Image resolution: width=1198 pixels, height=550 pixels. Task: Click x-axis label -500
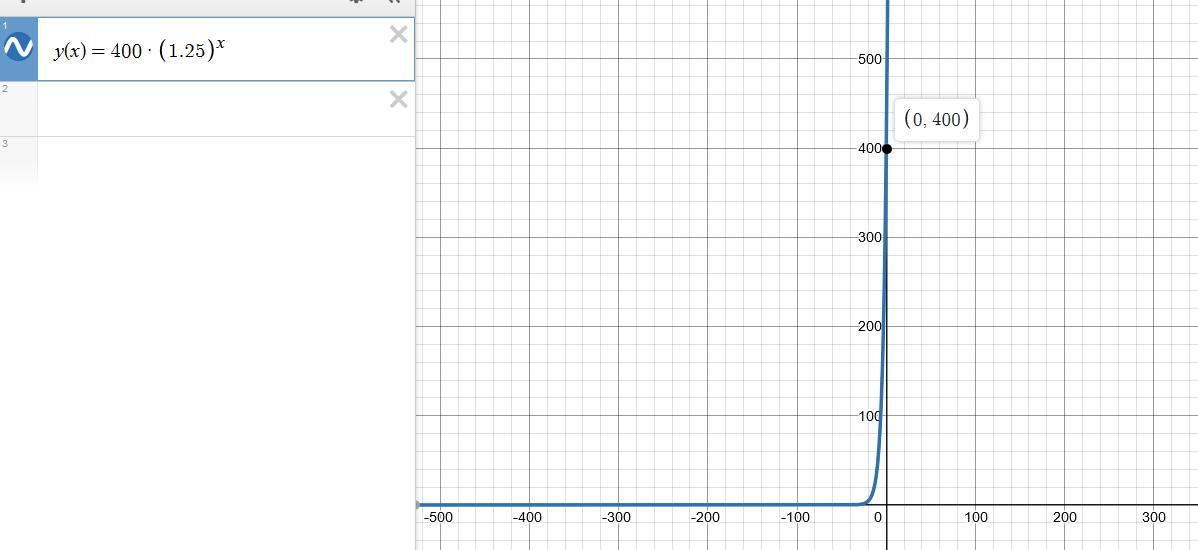click(x=439, y=517)
